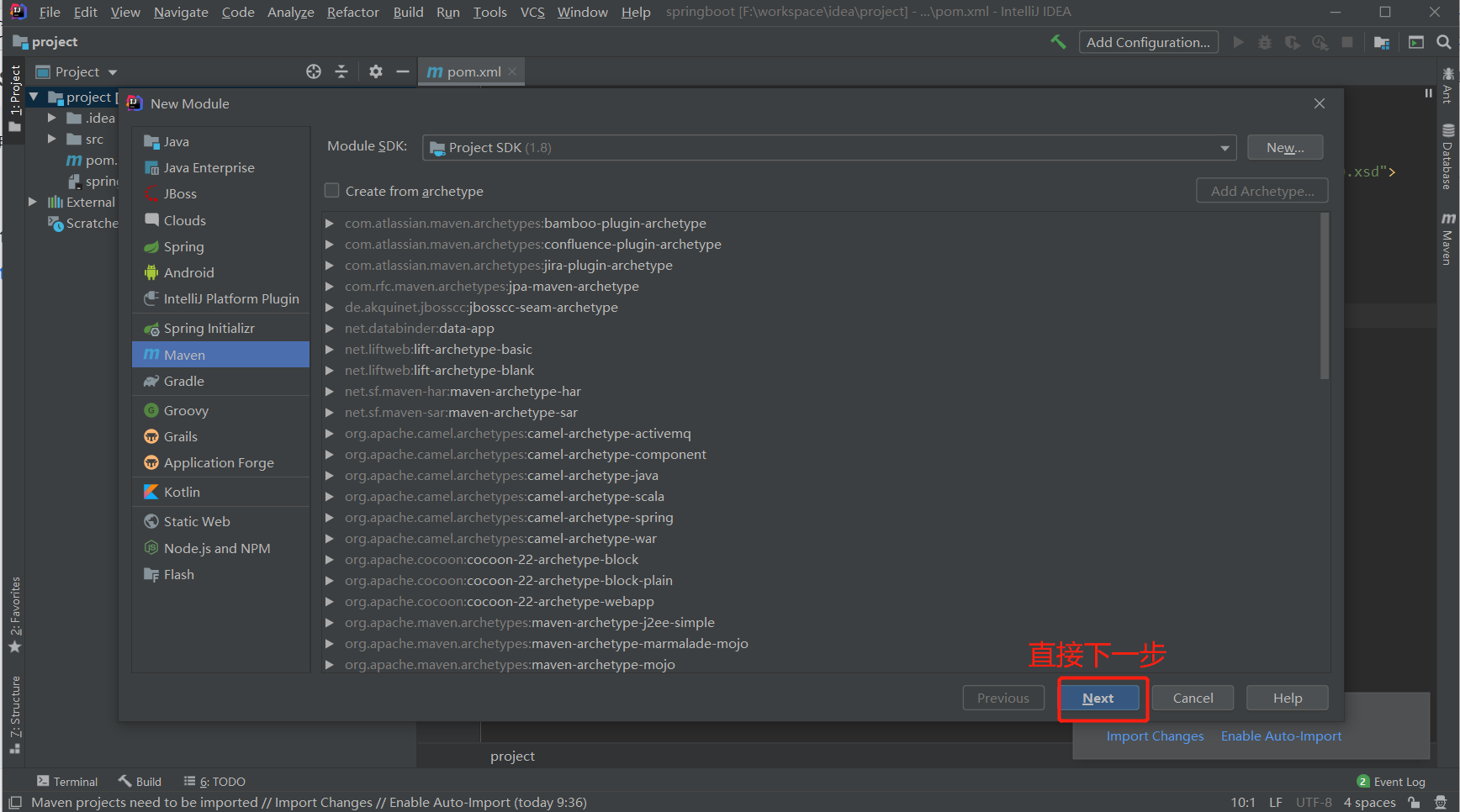Image resolution: width=1460 pixels, height=812 pixels.
Task: Select Java Enterprise module type
Action: [x=220, y=167]
